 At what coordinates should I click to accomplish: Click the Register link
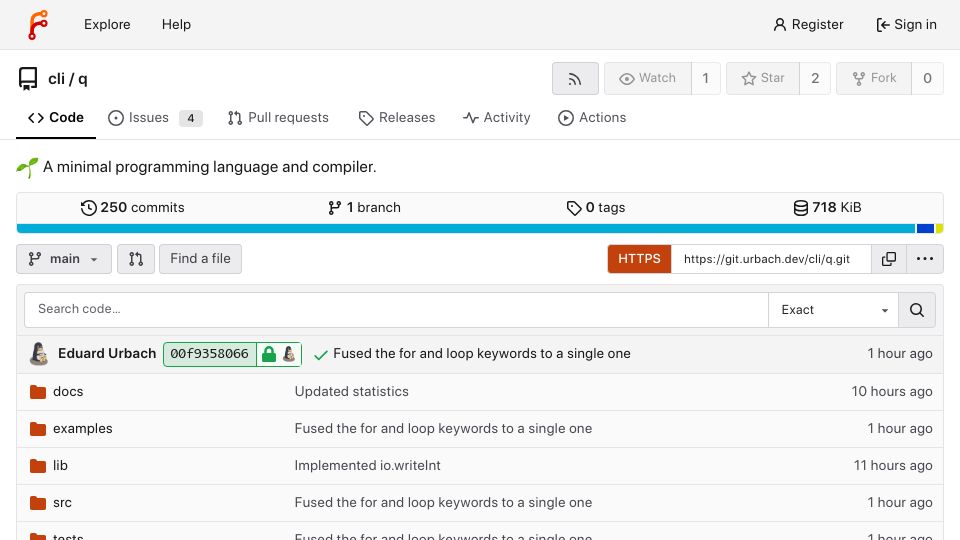click(808, 24)
